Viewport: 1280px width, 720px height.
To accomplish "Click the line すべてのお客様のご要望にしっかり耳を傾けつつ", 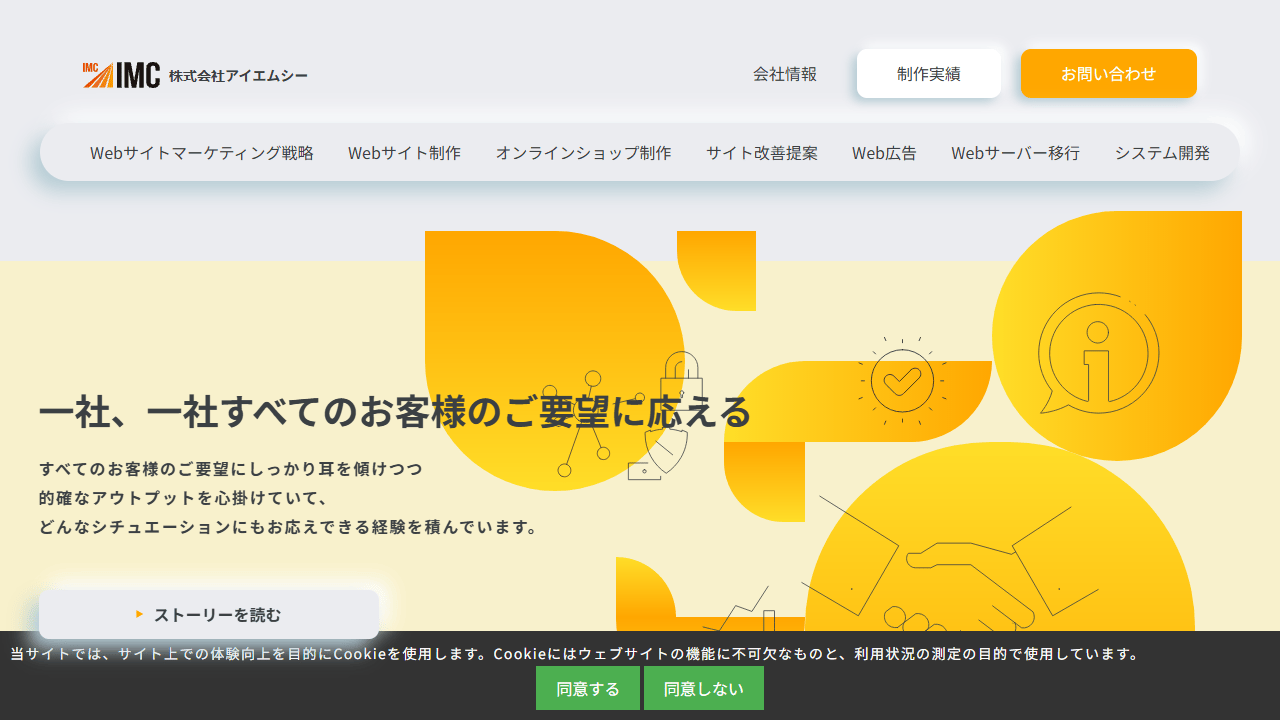I will coord(231,468).
